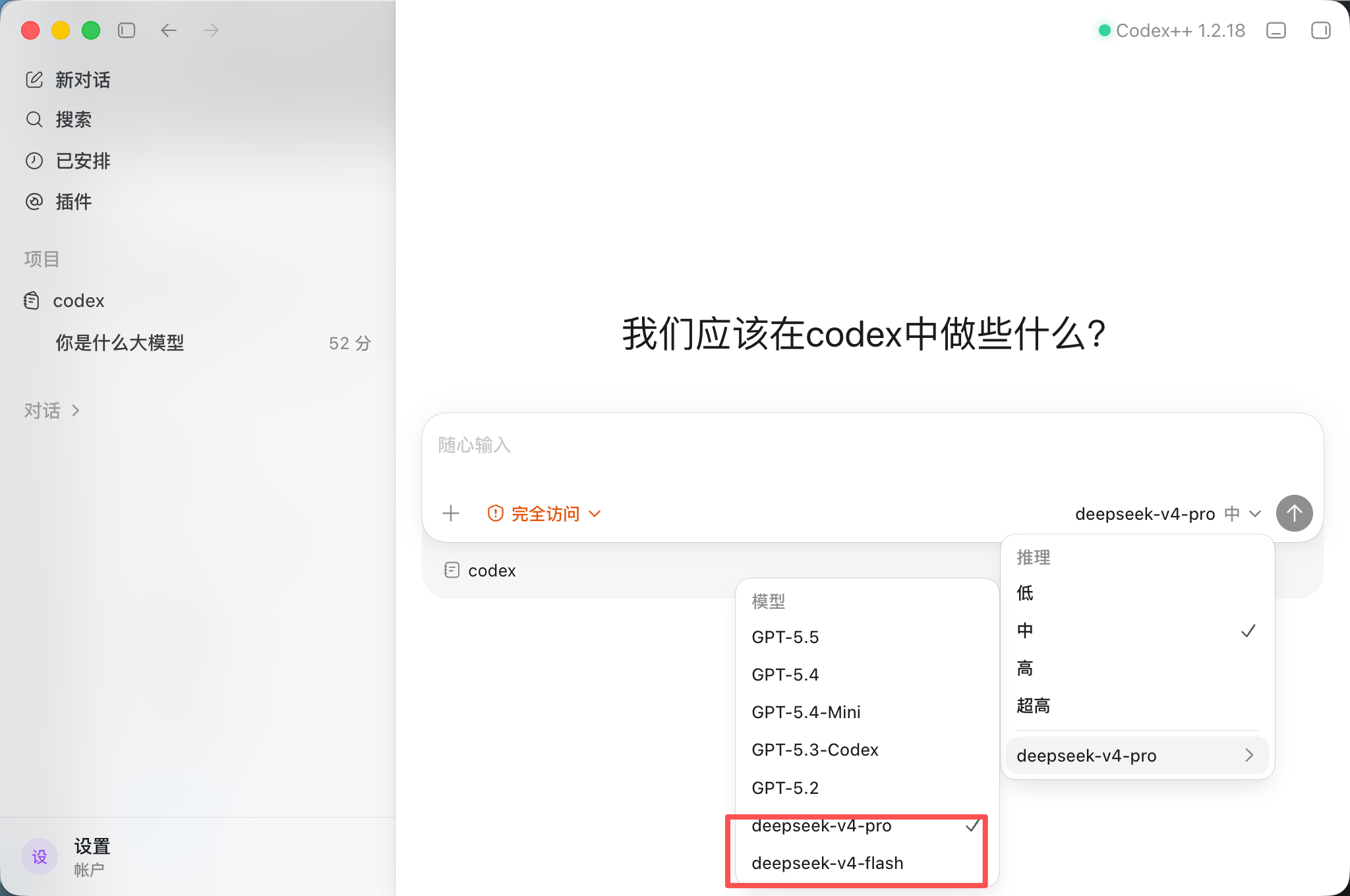The image size is (1350, 896).
Task: Go forward with the right arrow
Action: [x=211, y=30]
